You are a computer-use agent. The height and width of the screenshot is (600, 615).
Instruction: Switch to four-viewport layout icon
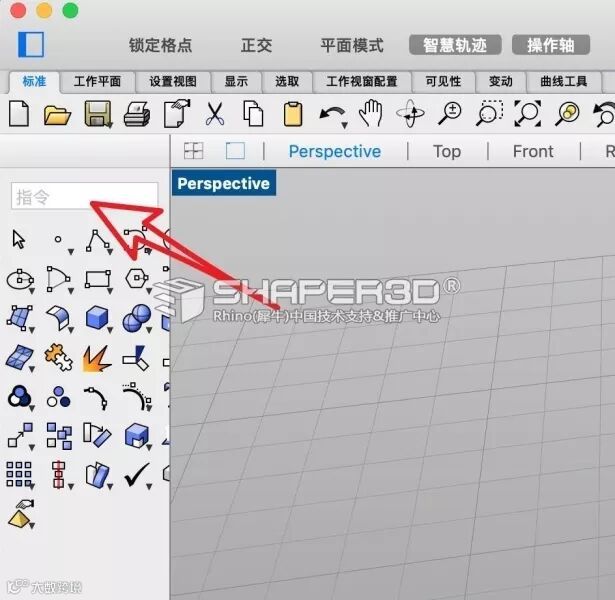tap(194, 151)
